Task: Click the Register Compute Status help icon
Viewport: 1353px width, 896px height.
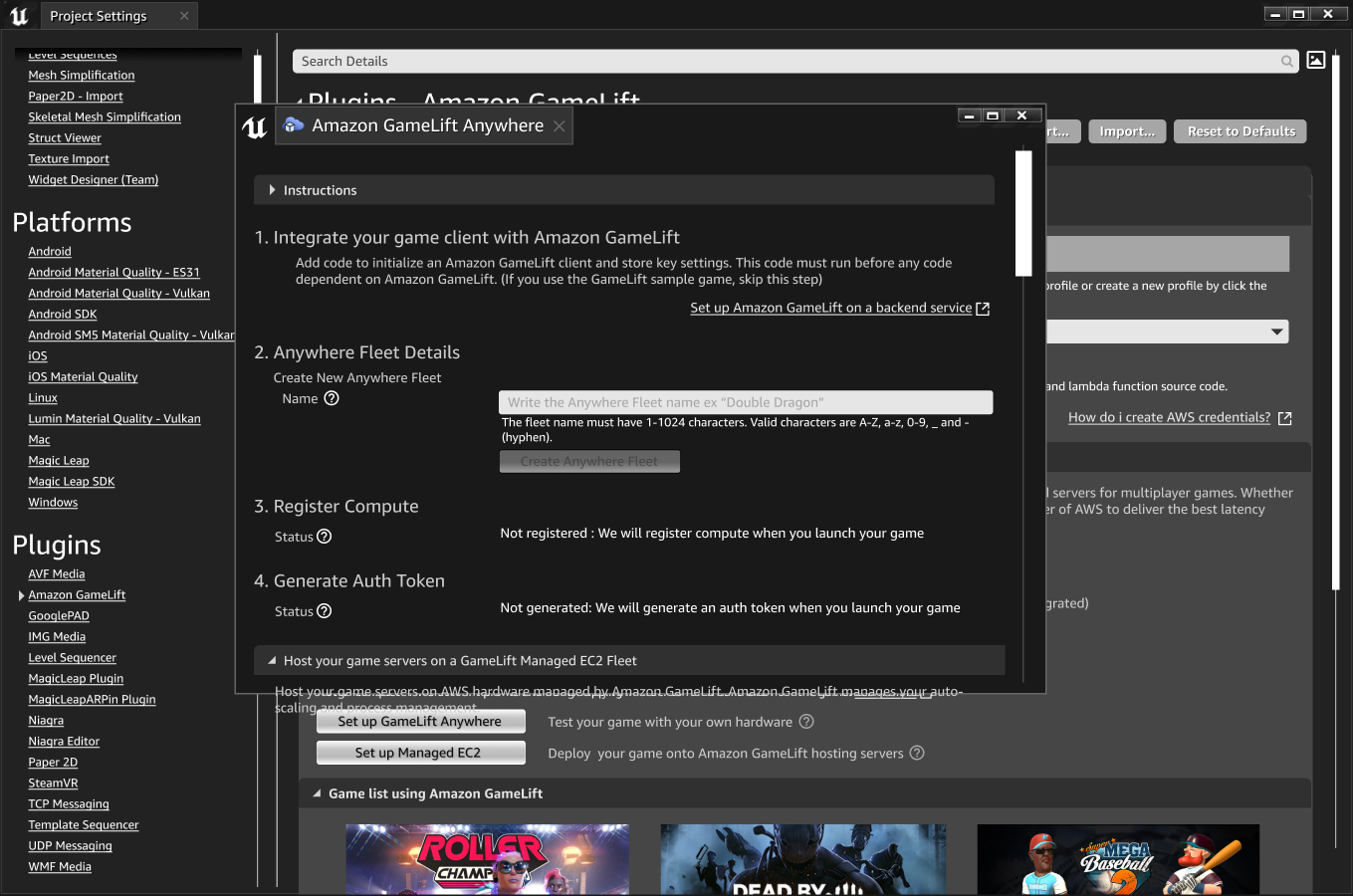Action: tap(324, 537)
